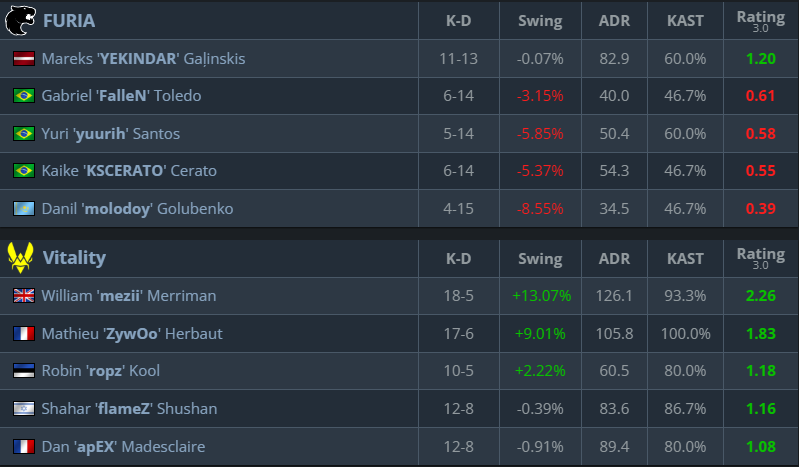Viewport: 799px width, 467px height.
Task: Open the Vitality team page link
Action: click(74, 258)
